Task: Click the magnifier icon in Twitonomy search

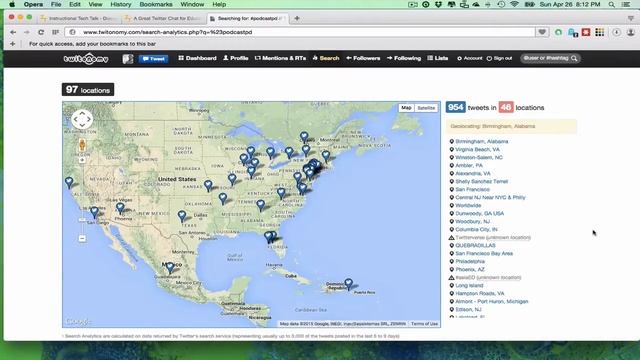Action: click(574, 58)
